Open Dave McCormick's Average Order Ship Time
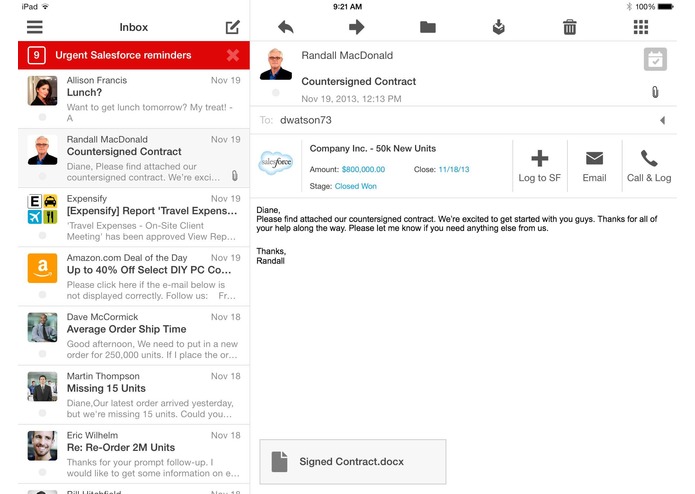 coord(134,336)
